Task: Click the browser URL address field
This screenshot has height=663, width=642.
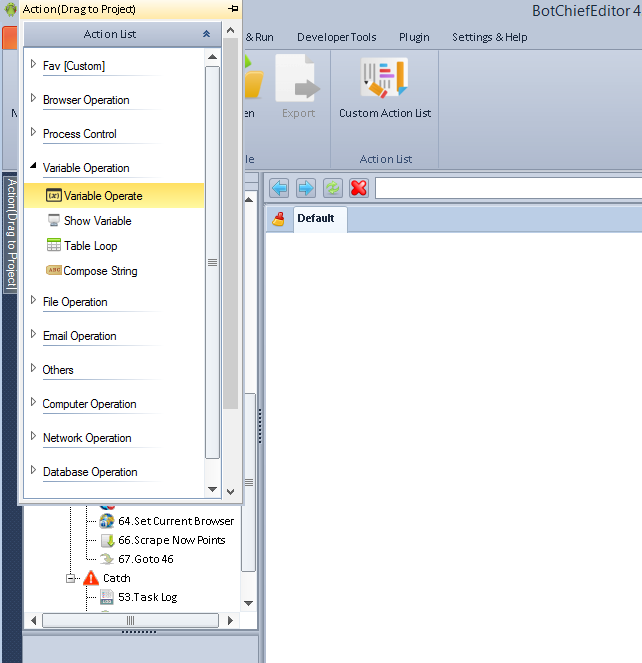Action: coord(508,188)
